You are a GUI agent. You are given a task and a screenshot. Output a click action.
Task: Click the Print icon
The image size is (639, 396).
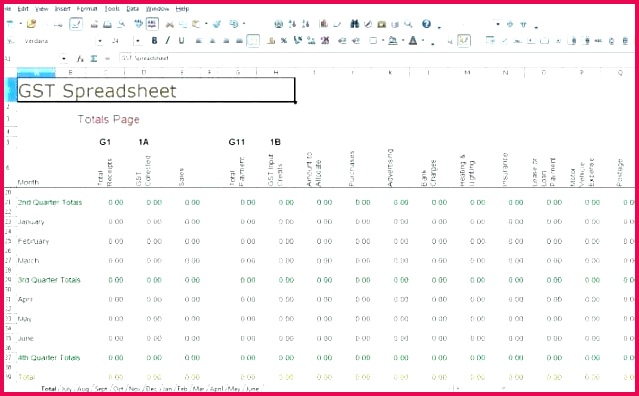tap(107, 24)
